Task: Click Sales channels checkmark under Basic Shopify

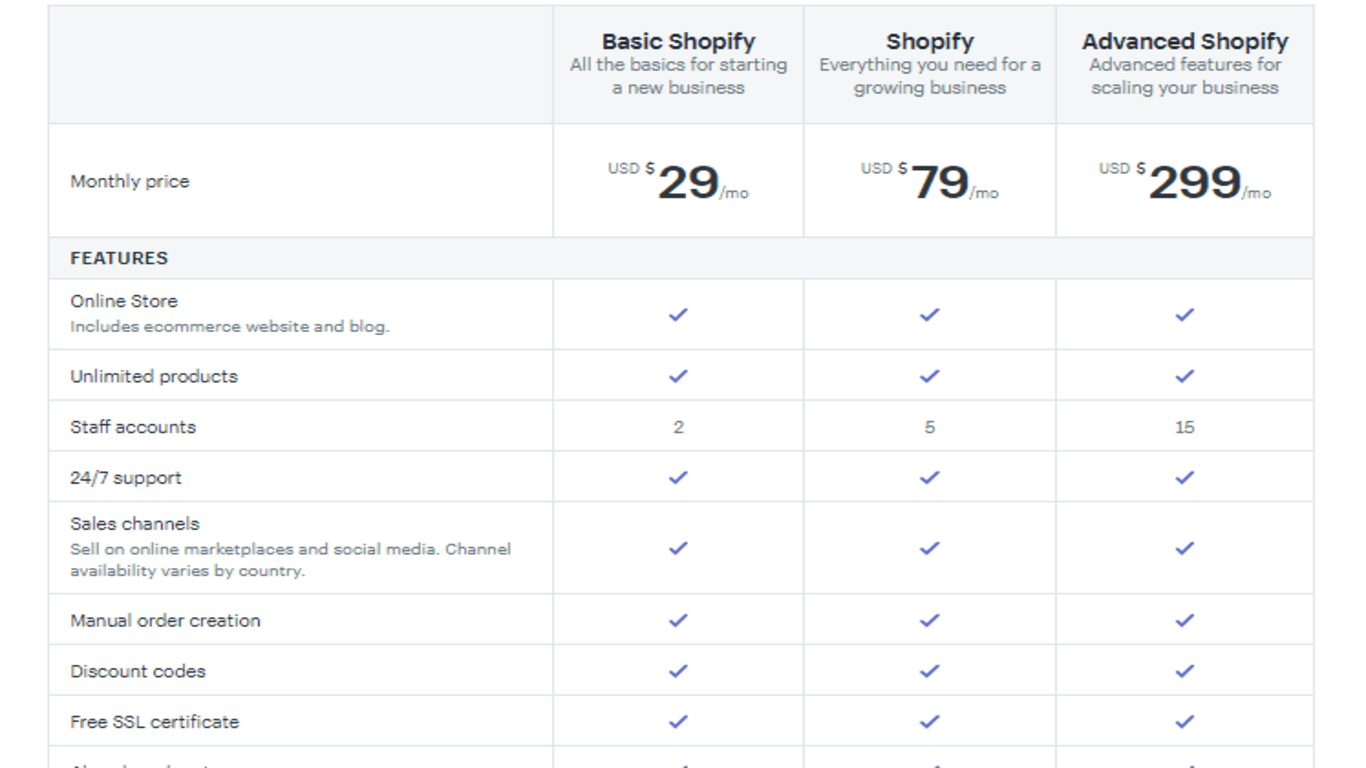Action: pyautogui.click(x=678, y=548)
